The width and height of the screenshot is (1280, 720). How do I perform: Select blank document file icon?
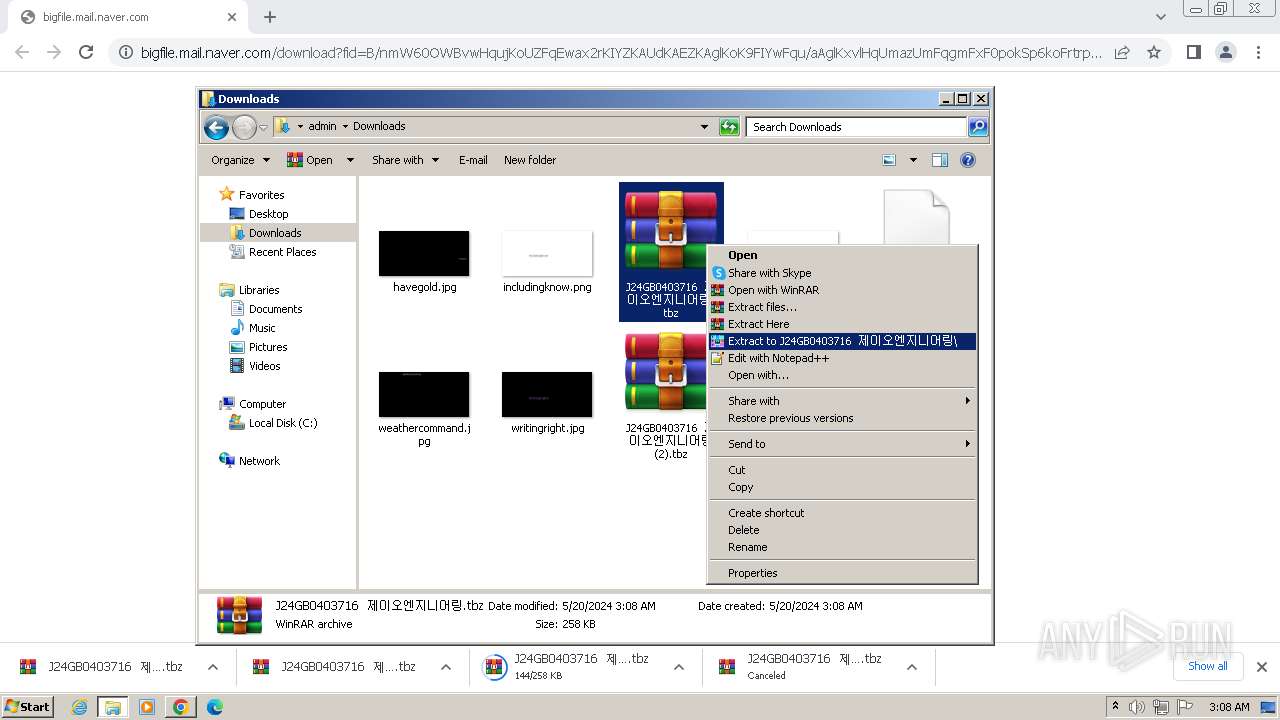coord(916,216)
